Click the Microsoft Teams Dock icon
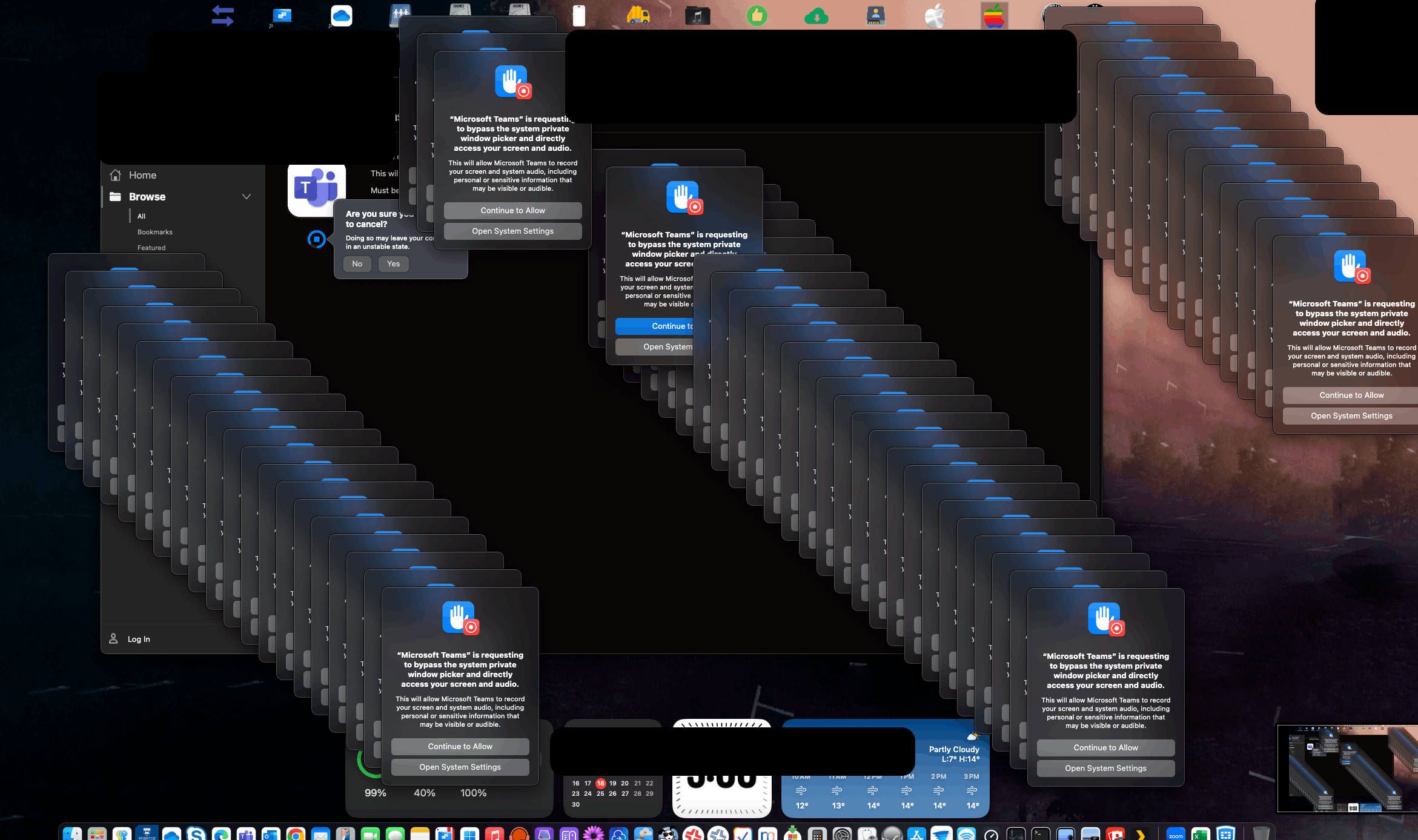The width and height of the screenshot is (1418, 840). [x=246, y=833]
